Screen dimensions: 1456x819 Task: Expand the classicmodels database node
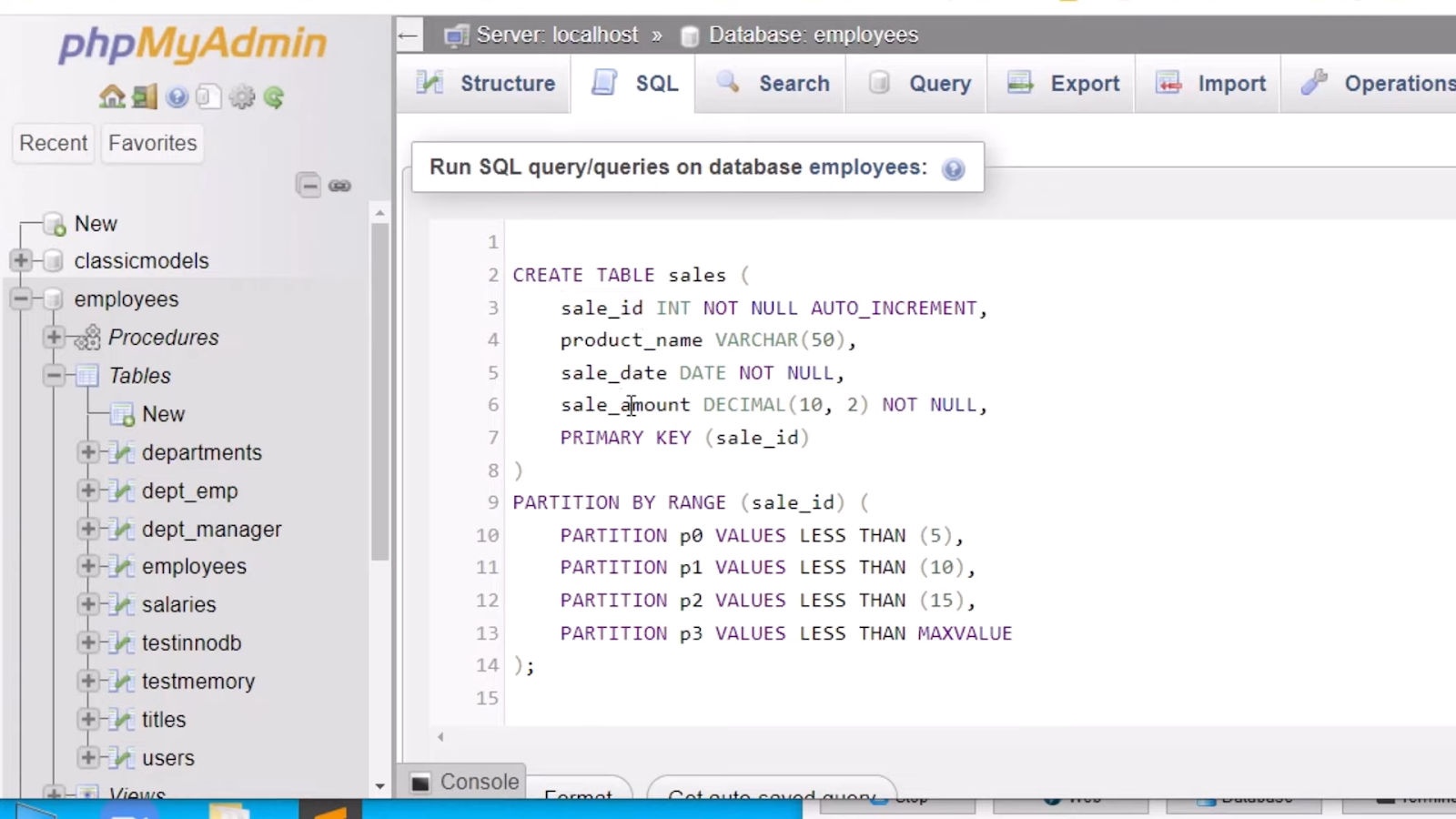[21, 260]
